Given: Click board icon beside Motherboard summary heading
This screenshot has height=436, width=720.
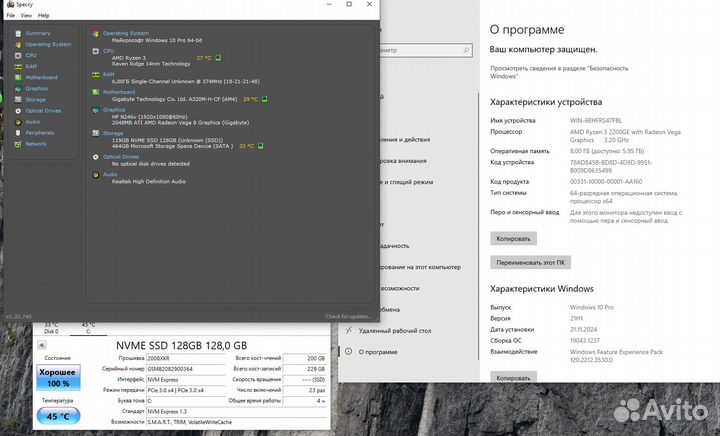Looking at the screenshot, I should click(96, 92).
